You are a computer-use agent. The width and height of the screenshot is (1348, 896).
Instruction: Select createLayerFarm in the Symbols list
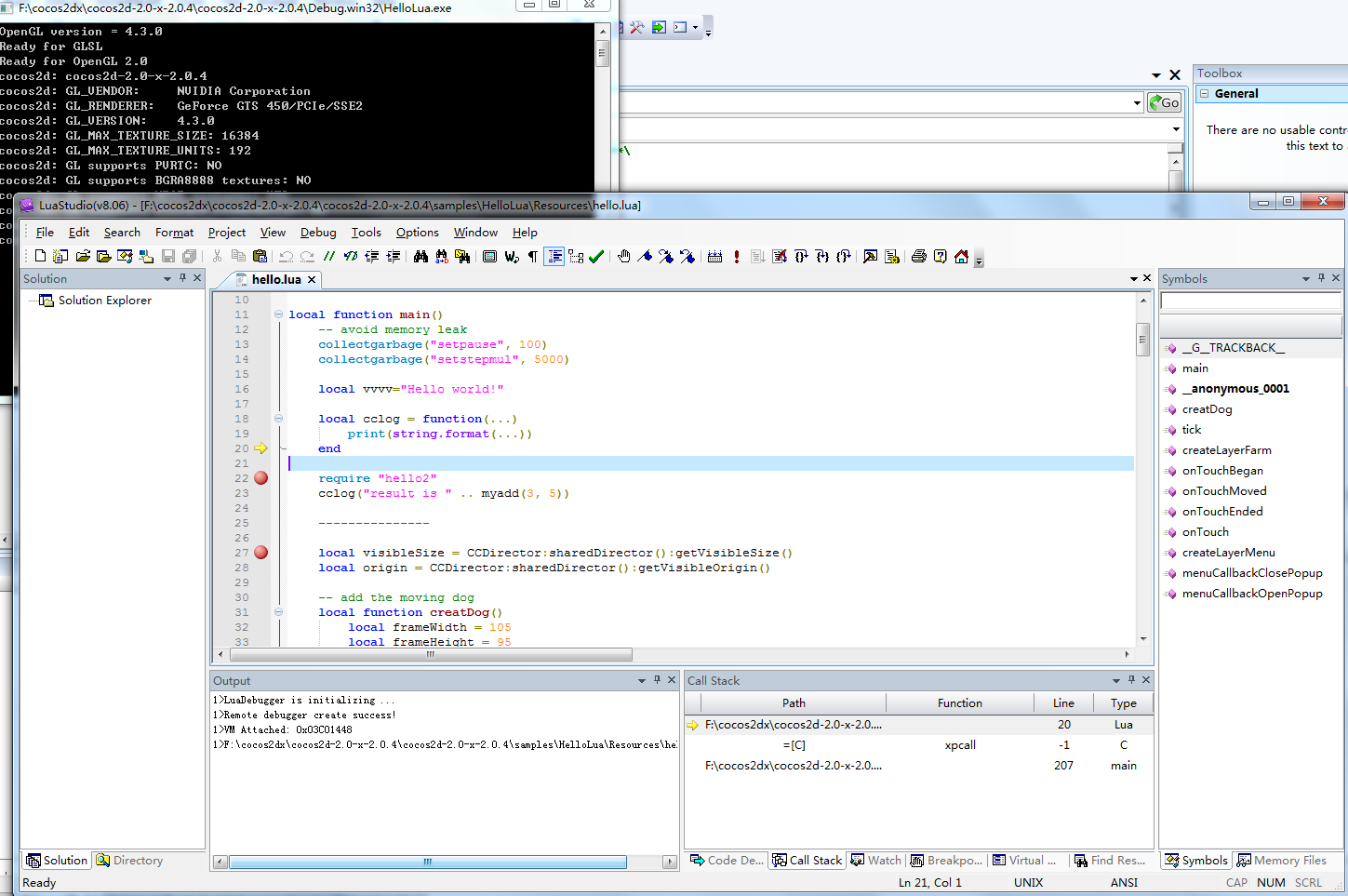(1226, 450)
